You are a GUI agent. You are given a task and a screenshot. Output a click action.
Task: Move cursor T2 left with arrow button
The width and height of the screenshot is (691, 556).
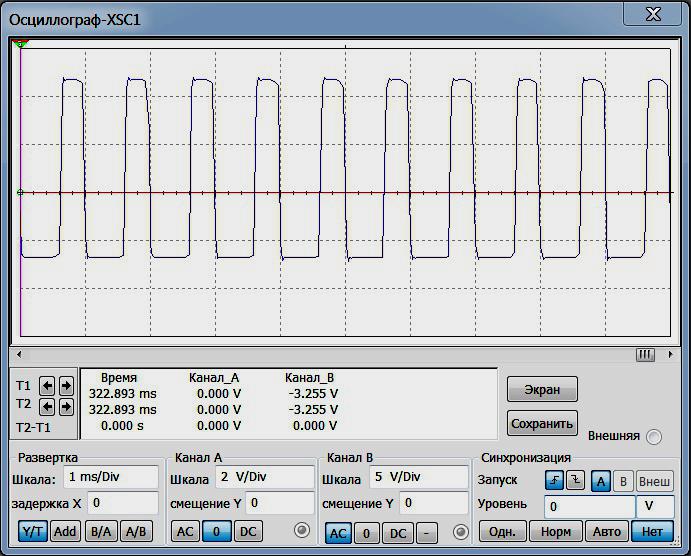47,407
